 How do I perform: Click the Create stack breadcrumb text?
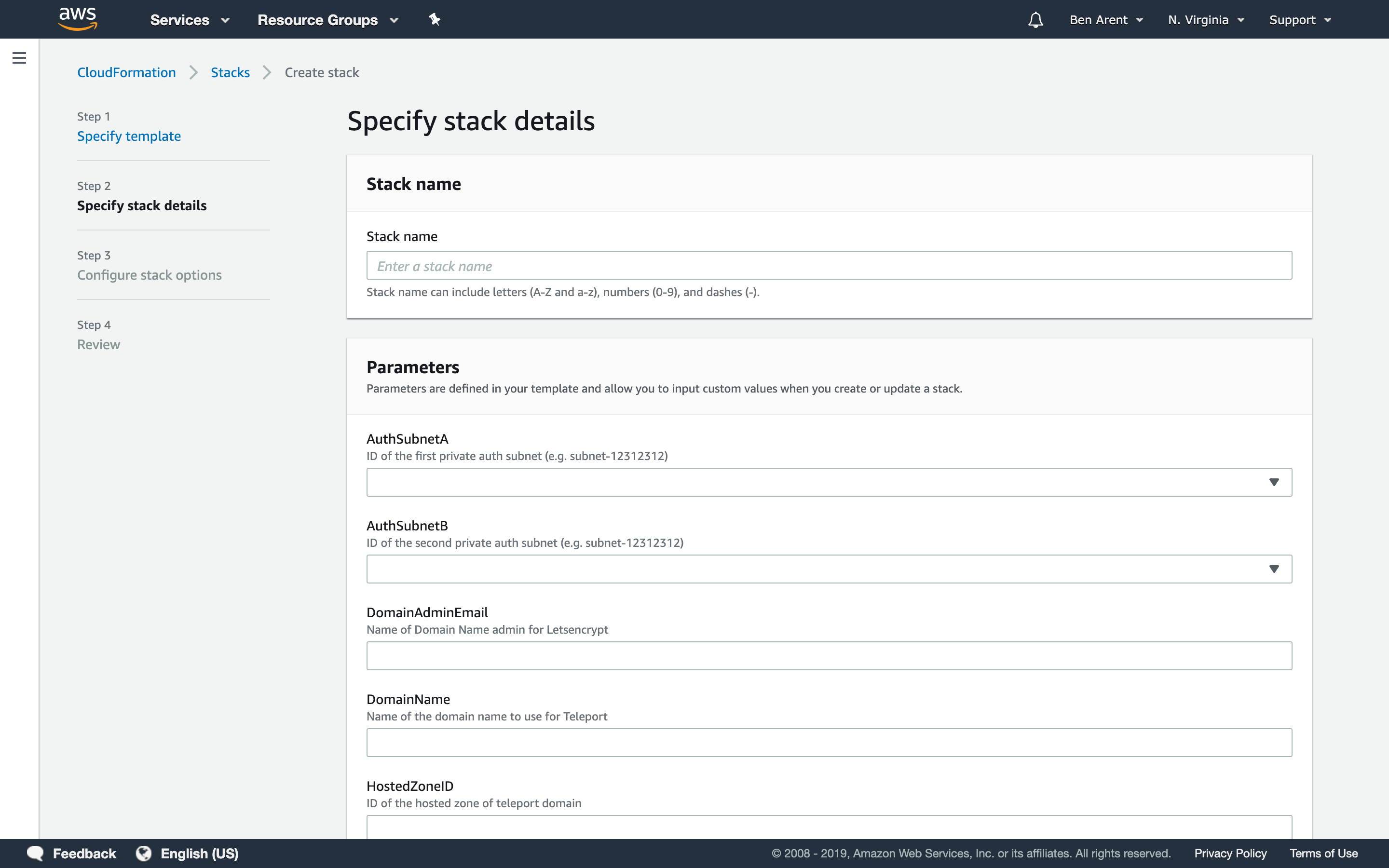point(321,72)
